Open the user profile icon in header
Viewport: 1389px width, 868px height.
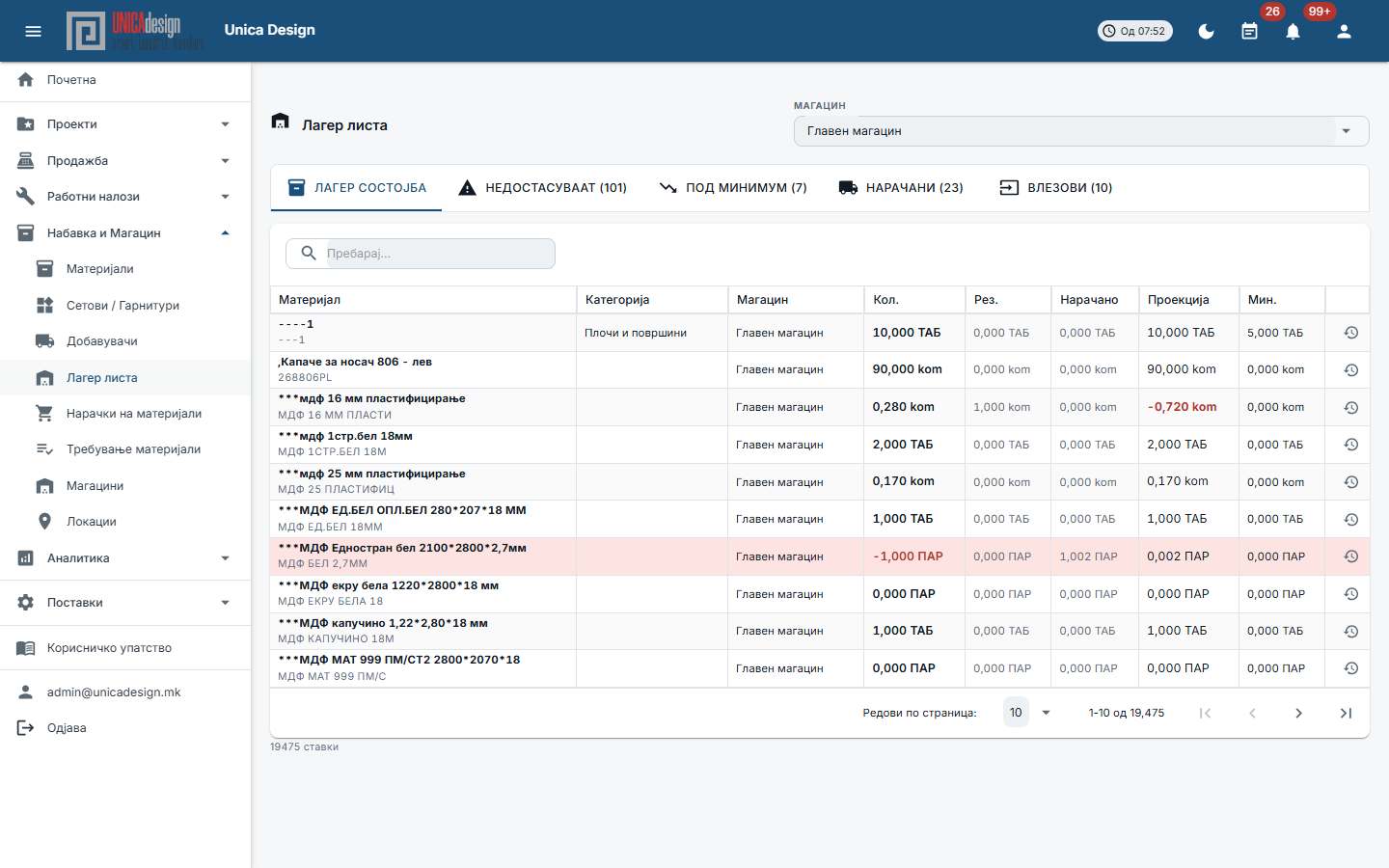point(1344,31)
